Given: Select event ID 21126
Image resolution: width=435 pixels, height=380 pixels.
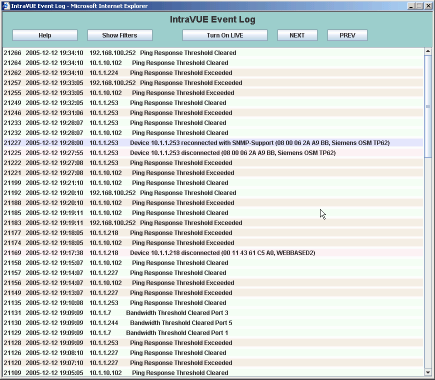Looking at the screenshot, I should coord(12,353).
